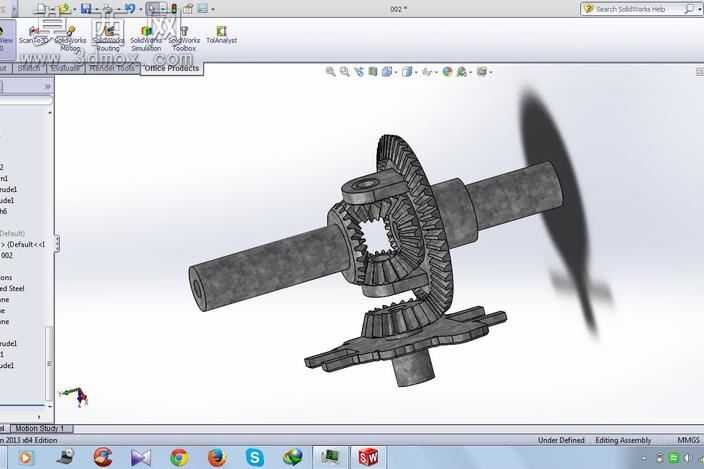704x469 pixels.
Task: Open the MMGS unit system selector
Action: [688, 440]
